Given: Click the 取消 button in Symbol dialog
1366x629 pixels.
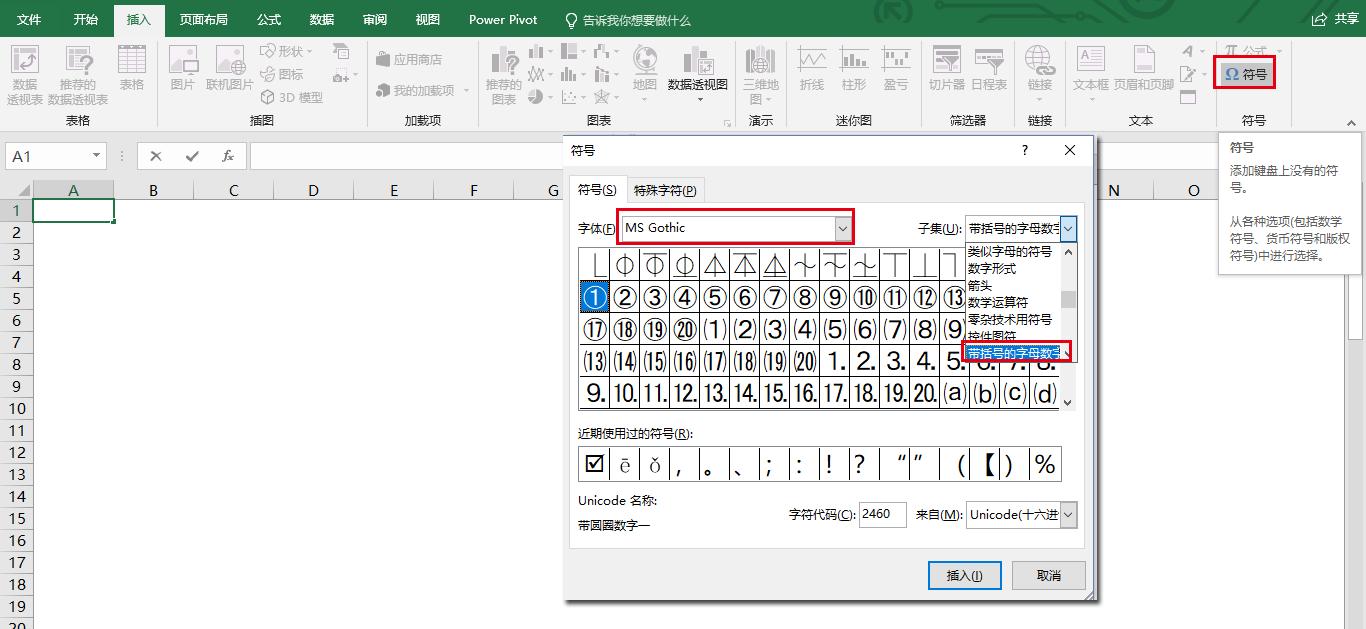Looking at the screenshot, I should (x=1047, y=575).
